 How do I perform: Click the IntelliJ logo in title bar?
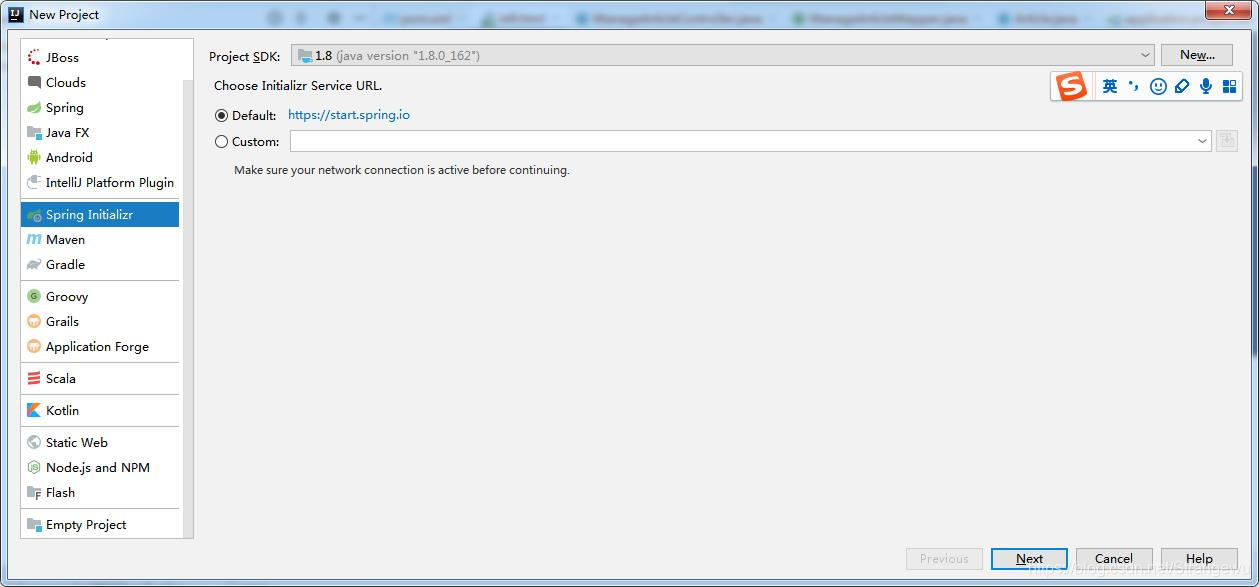[x=16, y=14]
